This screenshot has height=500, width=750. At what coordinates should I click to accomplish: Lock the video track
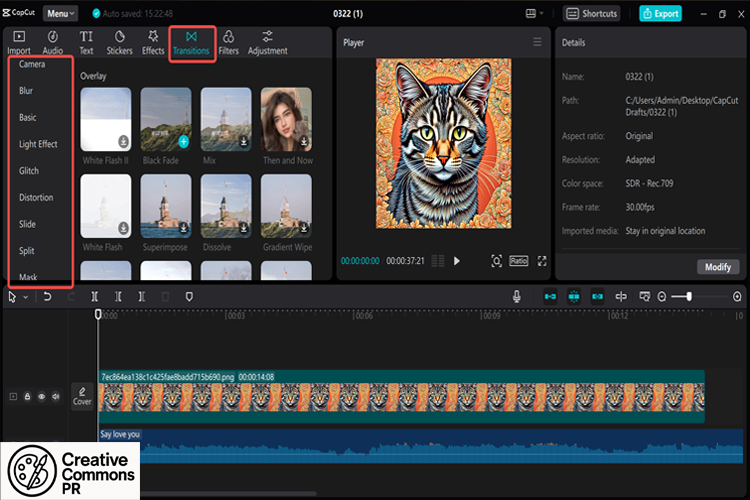coord(27,396)
